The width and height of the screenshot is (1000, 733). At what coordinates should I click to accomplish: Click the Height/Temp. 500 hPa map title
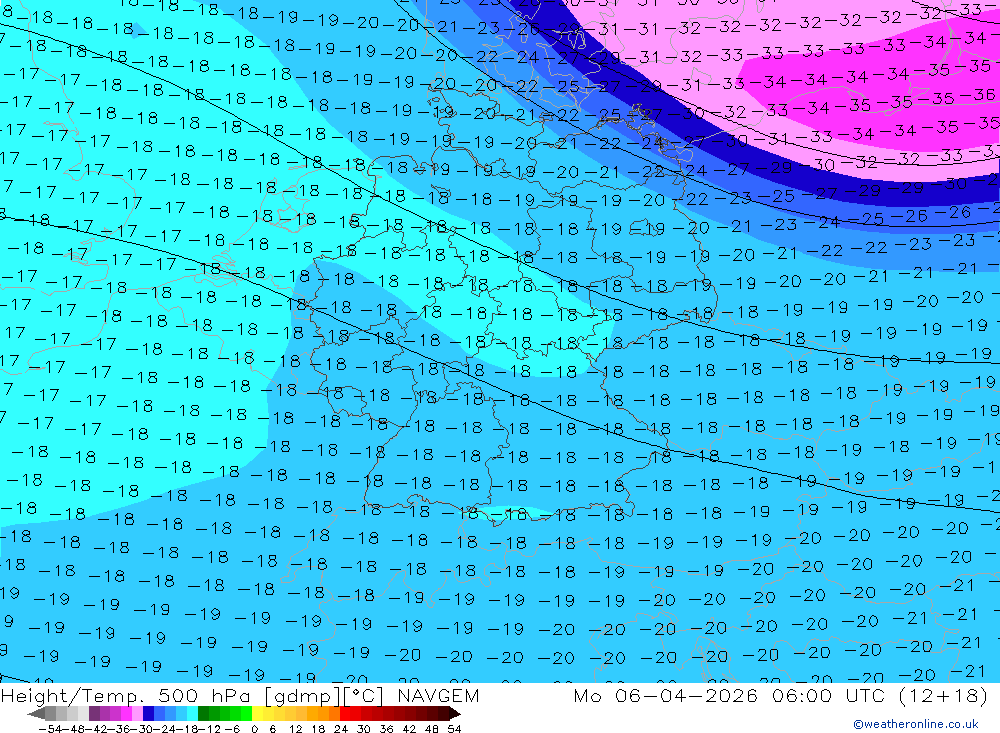coord(126,696)
